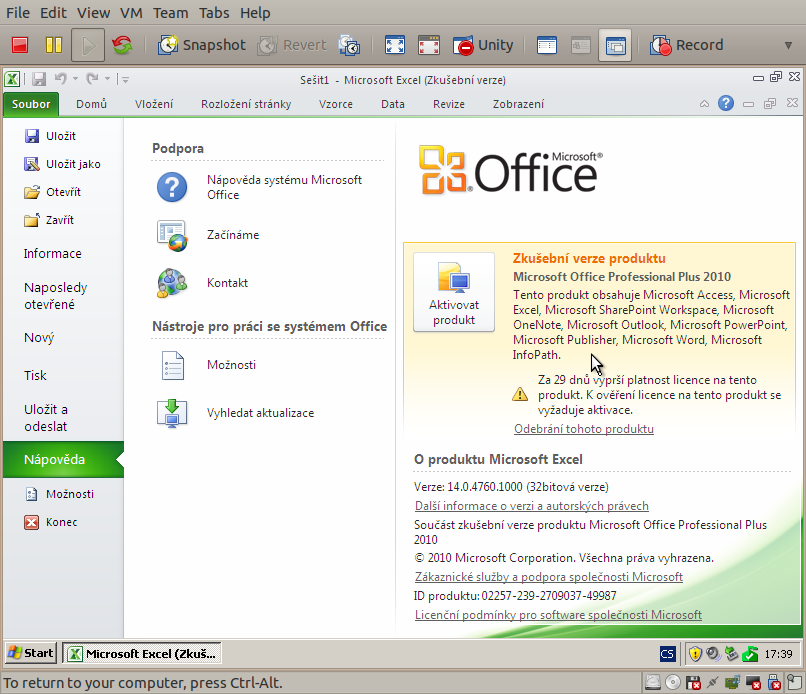Expand the Undo history dropdown arrow

coord(75,79)
